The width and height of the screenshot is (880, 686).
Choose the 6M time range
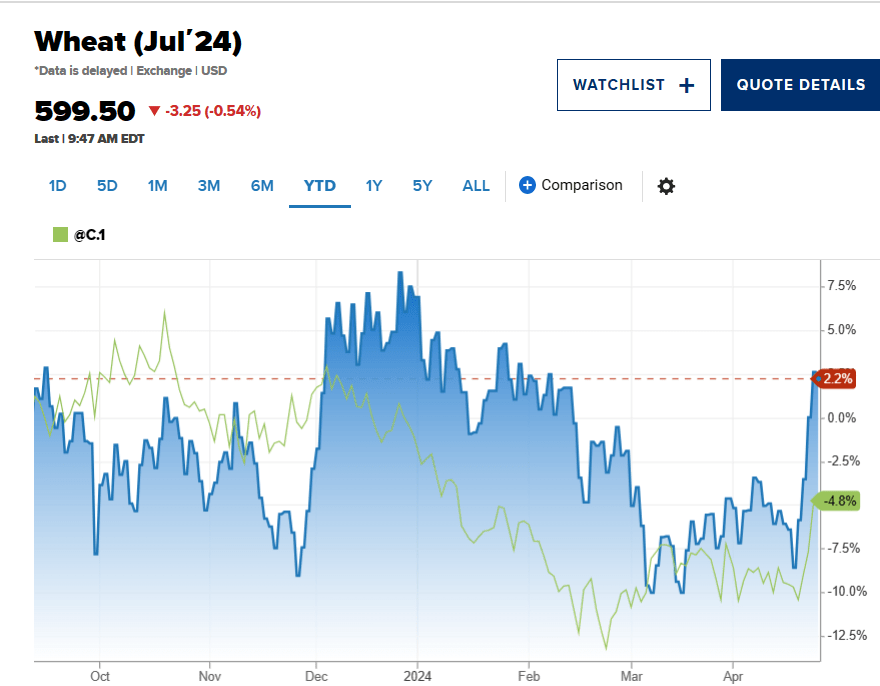pyautogui.click(x=262, y=186)
